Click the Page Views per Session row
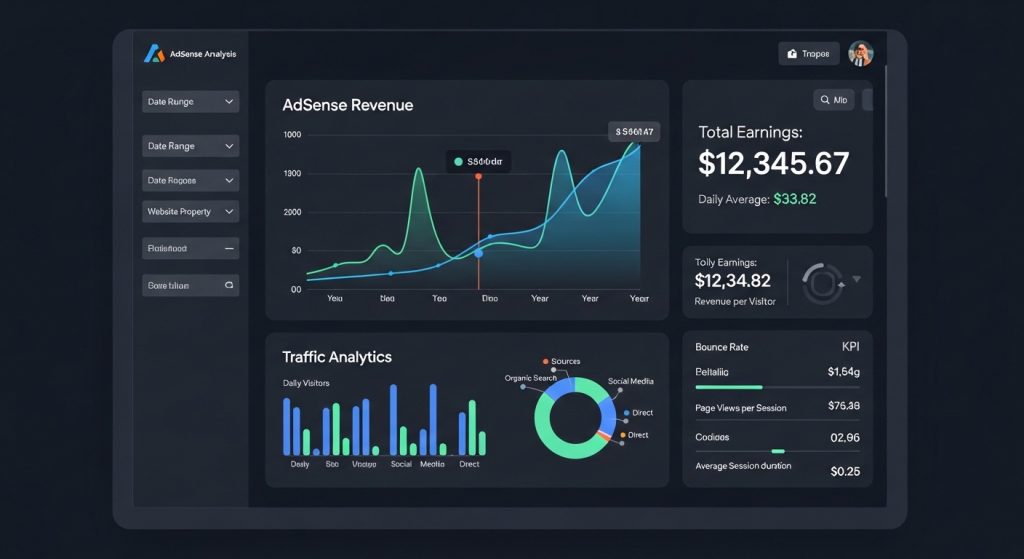This screenshot has height=559, width=1024. tap(777, 407)
